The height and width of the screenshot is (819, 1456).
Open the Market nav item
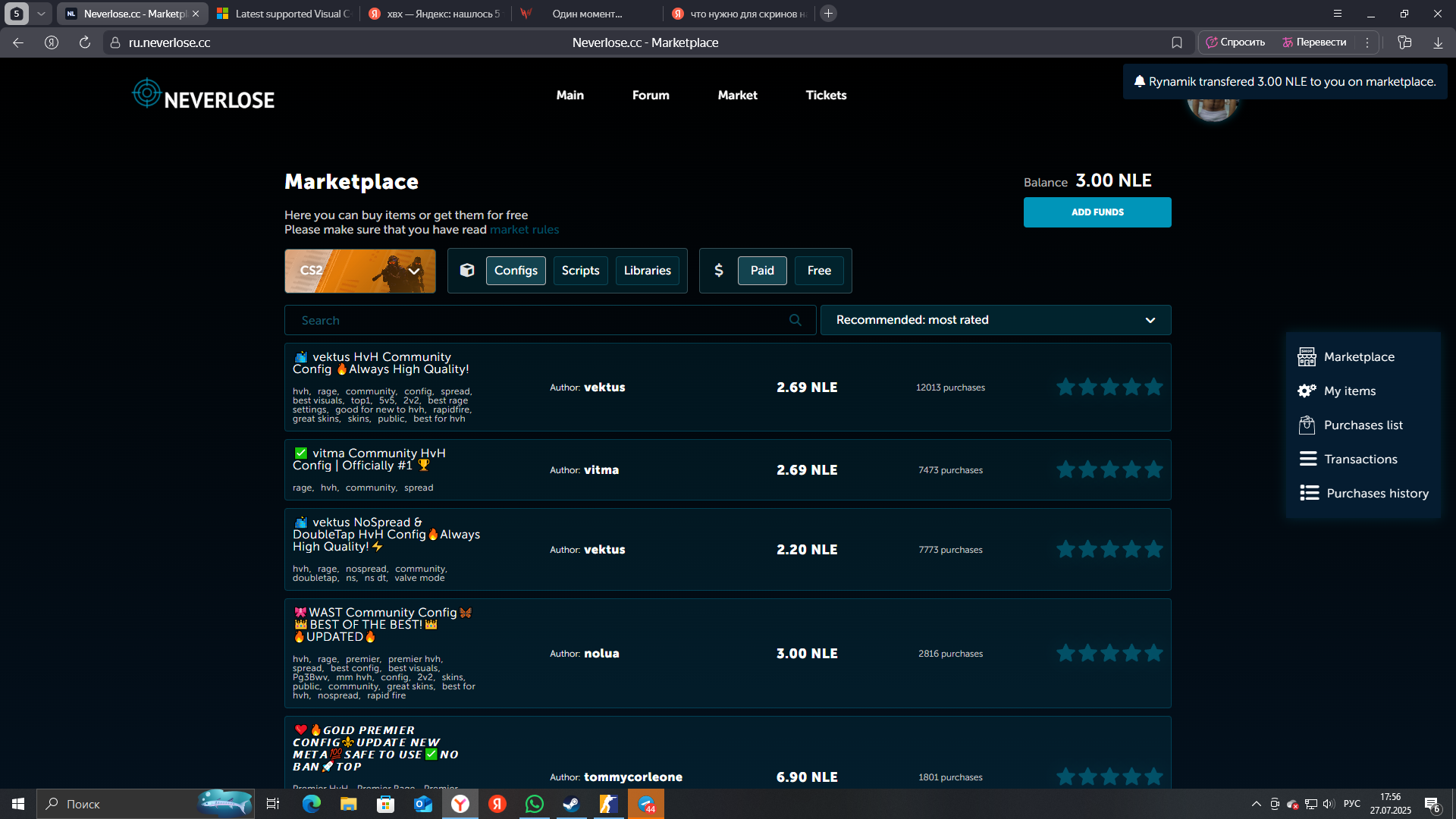pyautogui.click(x=737, y=95)
